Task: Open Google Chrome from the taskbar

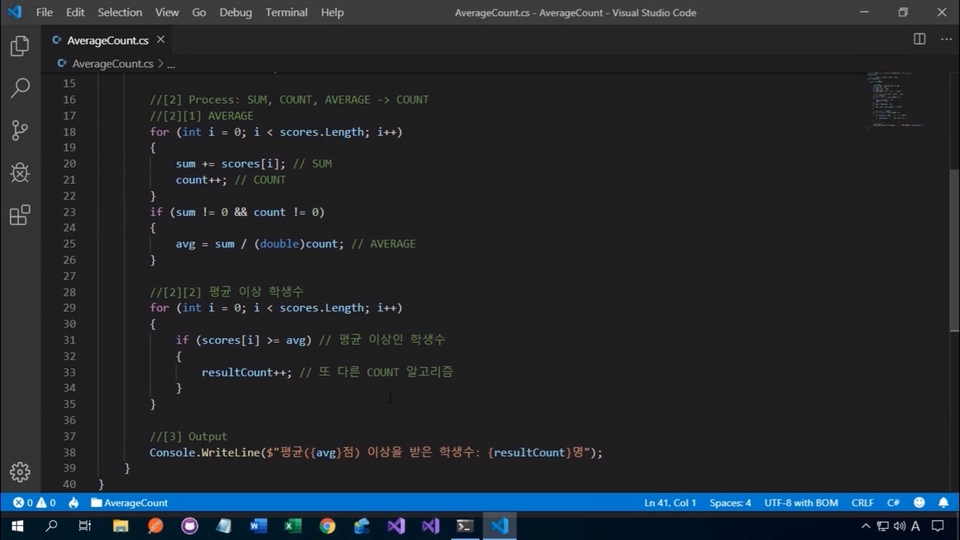Action: [x=328, y=526]
